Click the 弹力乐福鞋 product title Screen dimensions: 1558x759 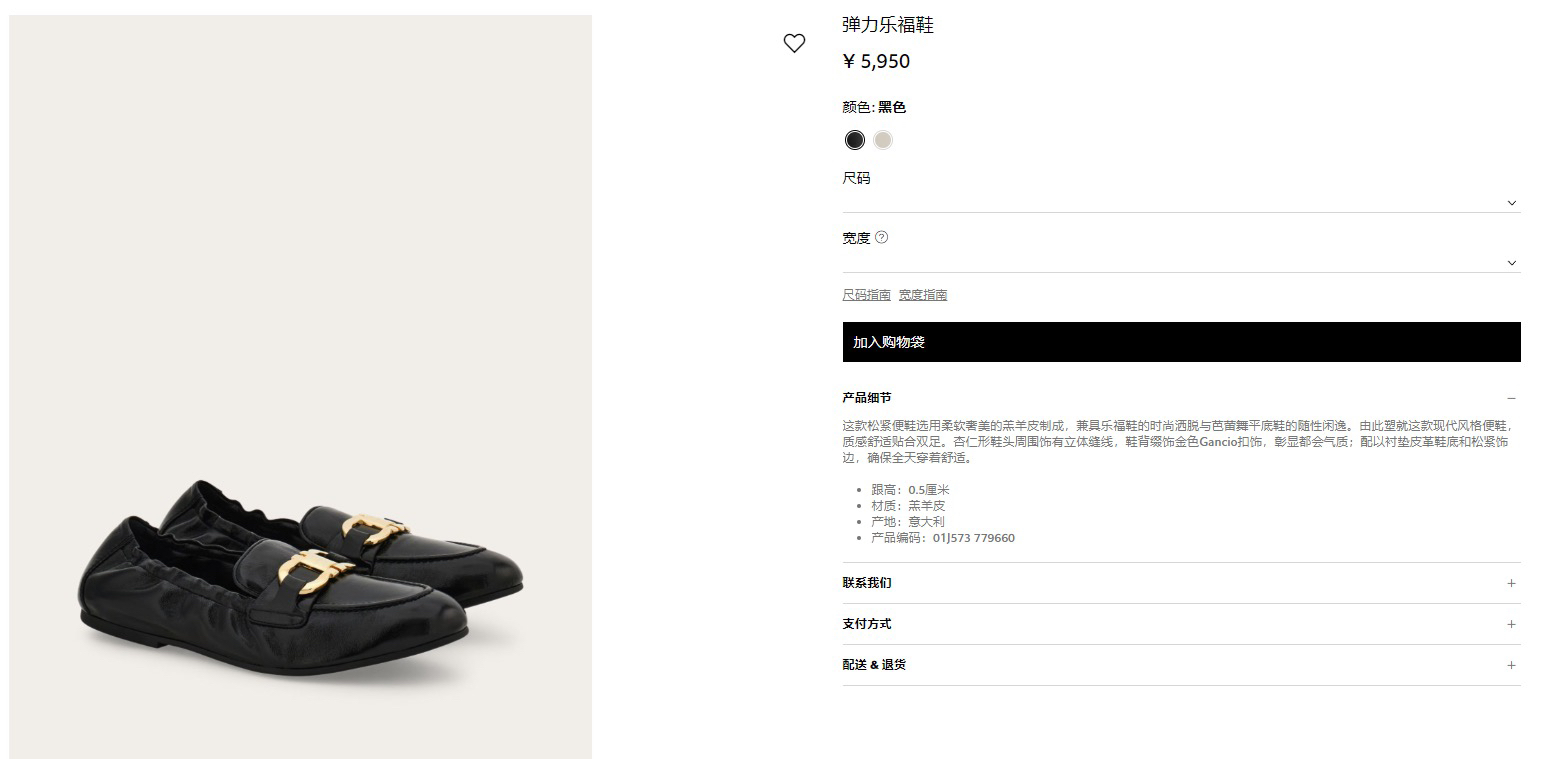[x=888, y=25]
